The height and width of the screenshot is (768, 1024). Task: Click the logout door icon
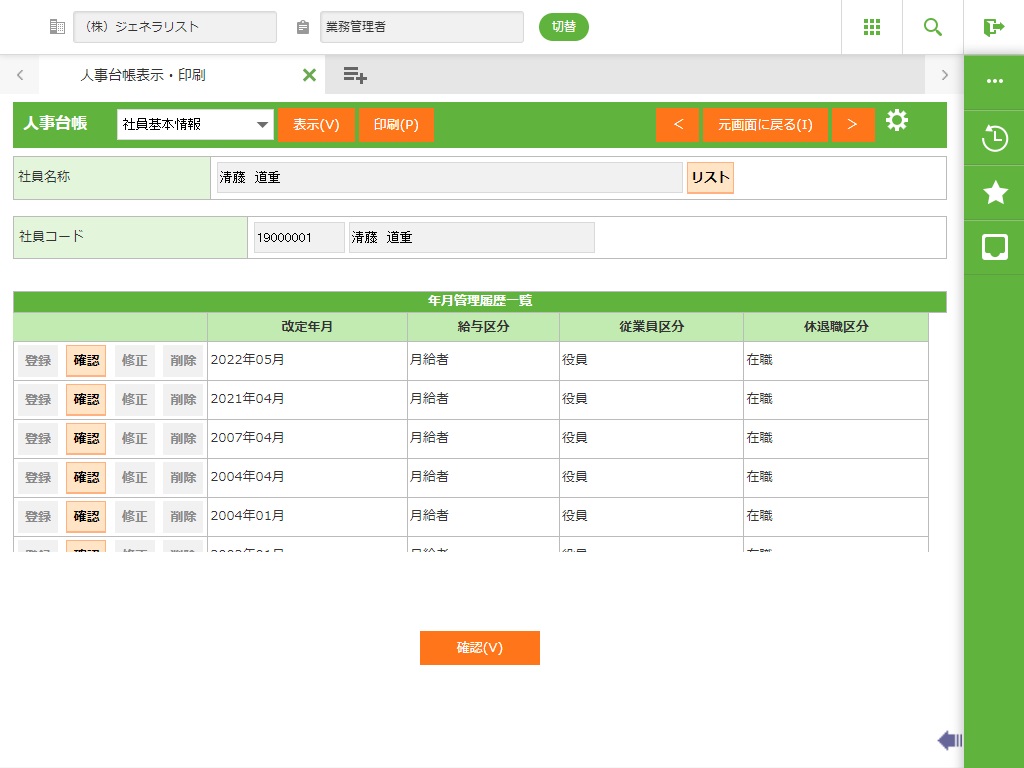point(994,27)
